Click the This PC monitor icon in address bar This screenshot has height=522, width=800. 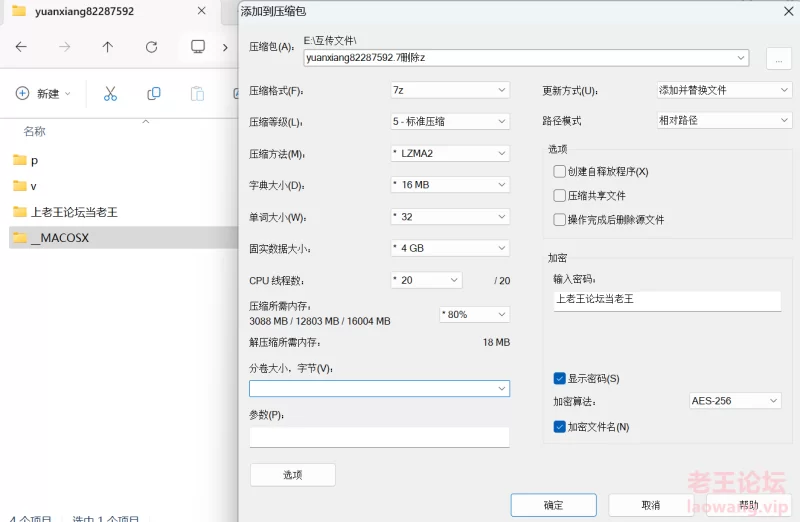(x=198, y=47)
